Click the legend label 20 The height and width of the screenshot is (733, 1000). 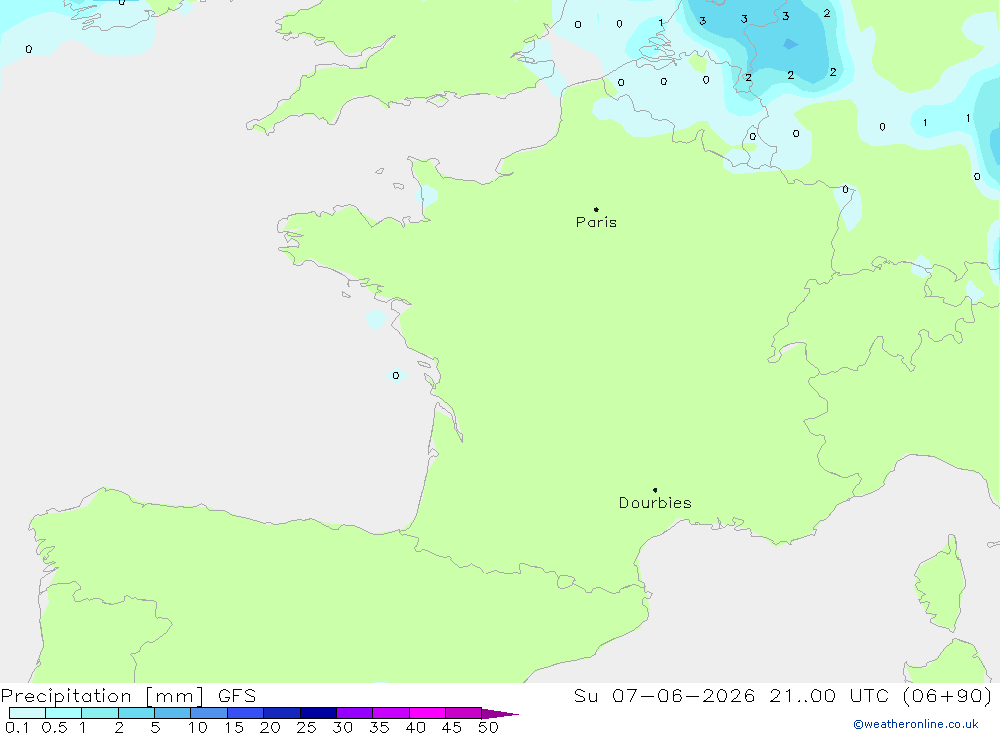pyautogui.click(x=270, y=727)
